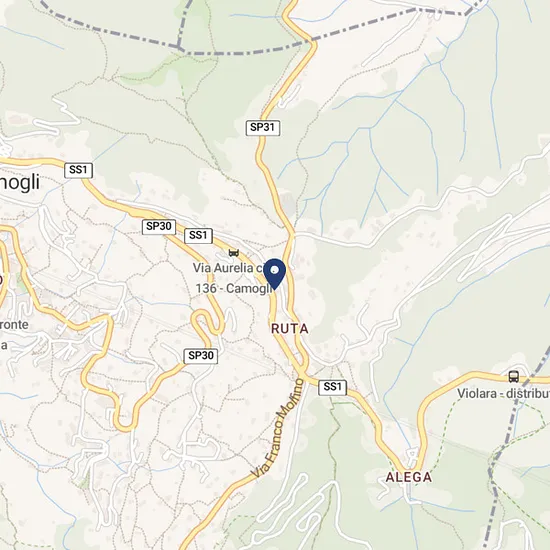Click the lower SP30 road shield
Viewport: 550px width, 550px height.
point(201,356)
